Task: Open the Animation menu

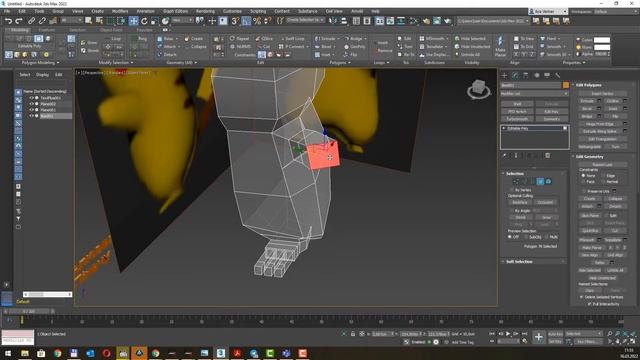Action: 145,11
